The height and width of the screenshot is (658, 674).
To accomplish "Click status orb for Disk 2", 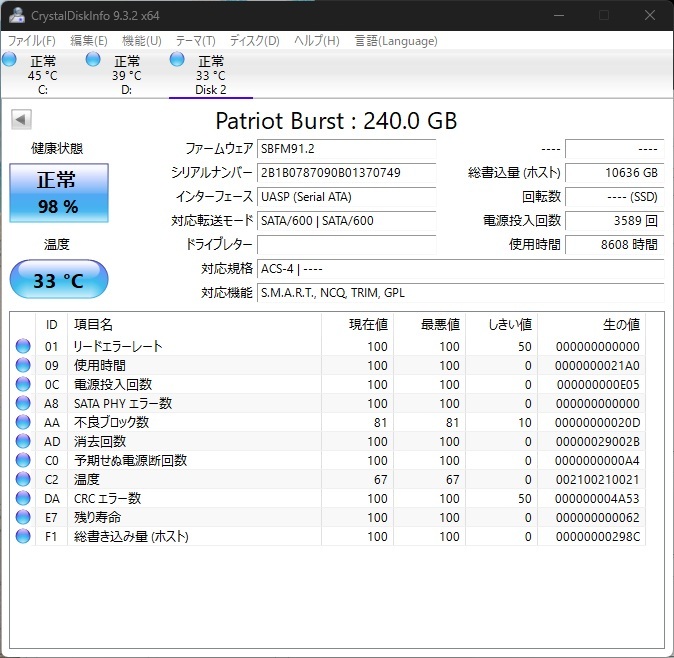I will [x=177, y=59].
